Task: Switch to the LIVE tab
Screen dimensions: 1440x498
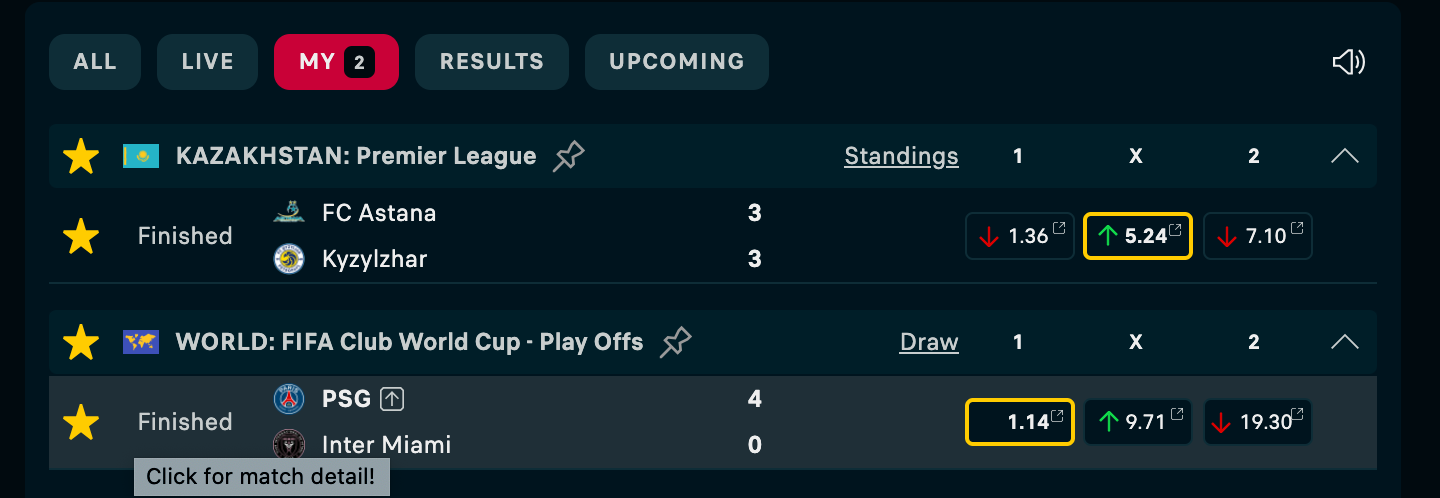Action: click(x=208, y=62)
